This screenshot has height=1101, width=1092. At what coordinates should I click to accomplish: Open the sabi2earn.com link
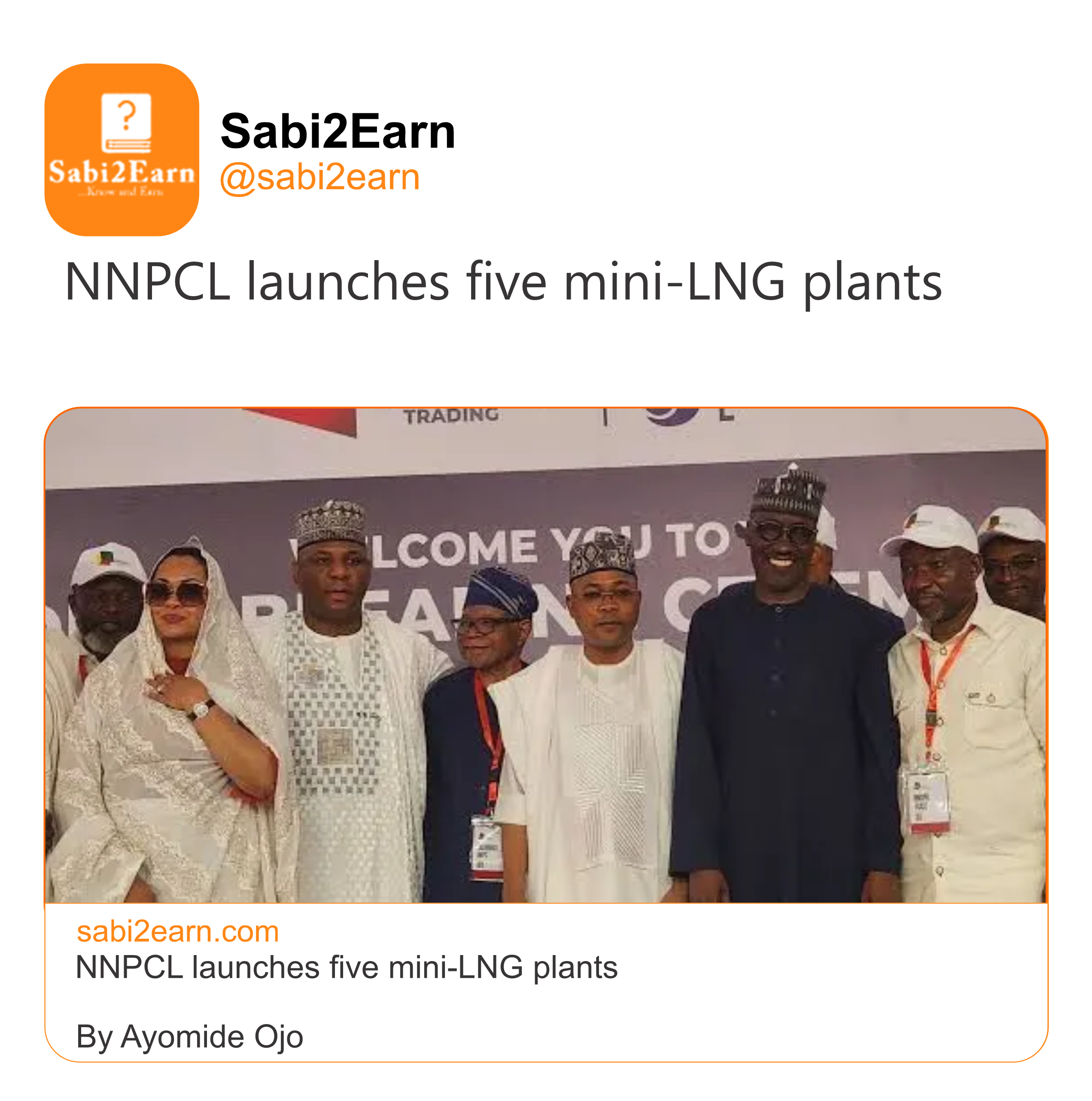pyautogui.click(x=177, y=931)
